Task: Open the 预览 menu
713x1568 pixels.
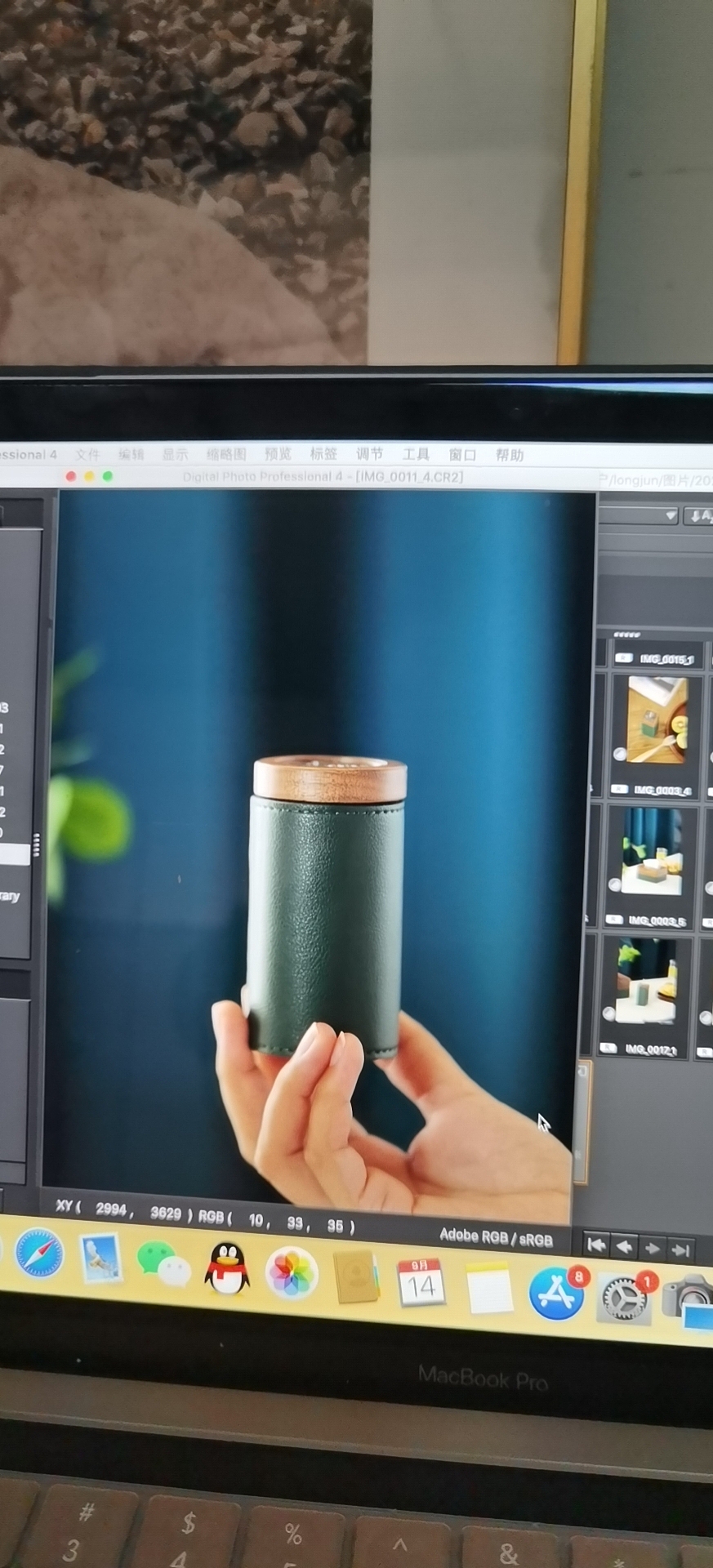Action: pos(278,453)
